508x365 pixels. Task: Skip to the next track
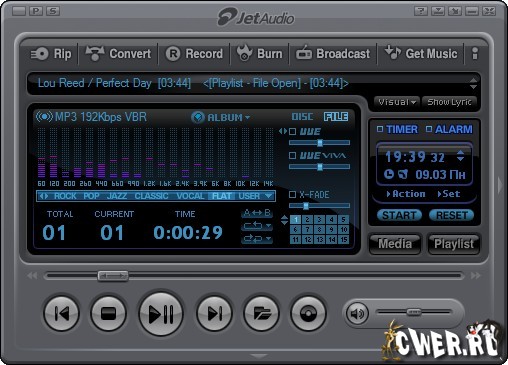pyautogui.click(x=214, y=314)
